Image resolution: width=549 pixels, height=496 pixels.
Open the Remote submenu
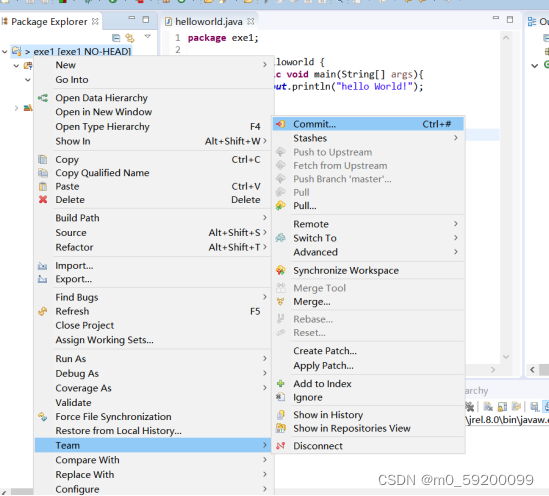(x=368, y=224)
